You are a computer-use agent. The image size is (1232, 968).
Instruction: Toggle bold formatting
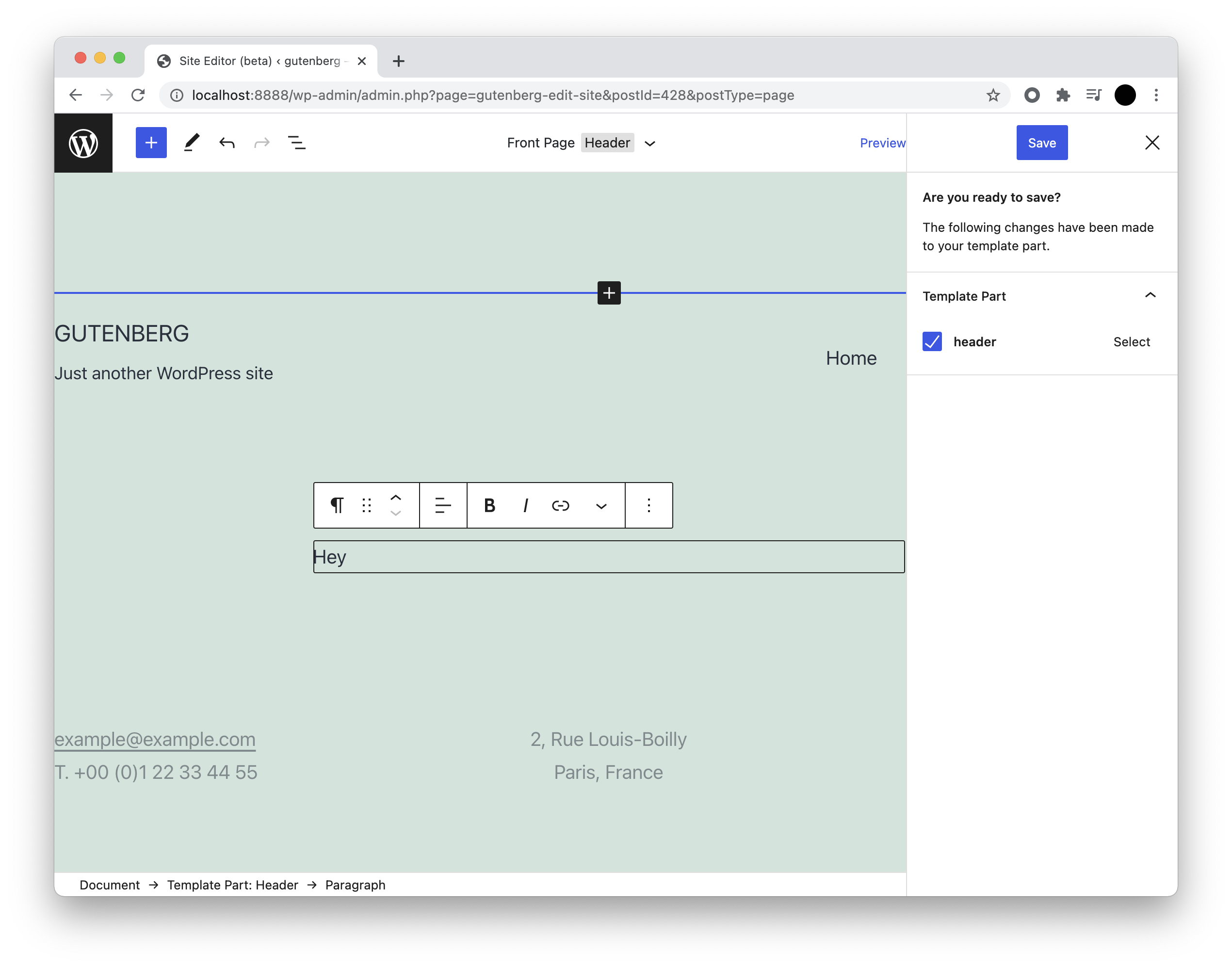pos(489,505)
